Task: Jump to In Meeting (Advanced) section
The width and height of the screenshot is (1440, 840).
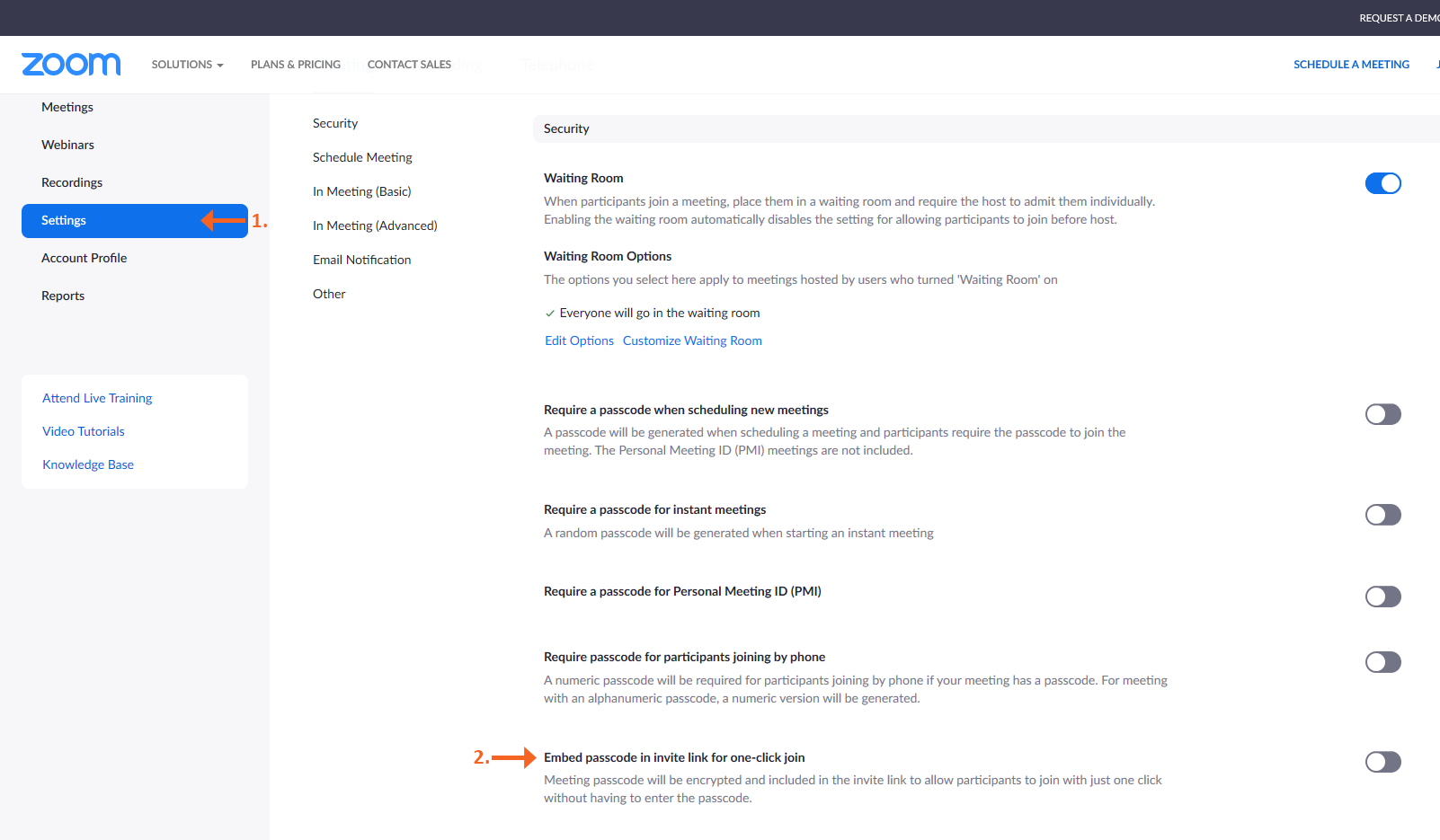Action: (x=375, y=225)
